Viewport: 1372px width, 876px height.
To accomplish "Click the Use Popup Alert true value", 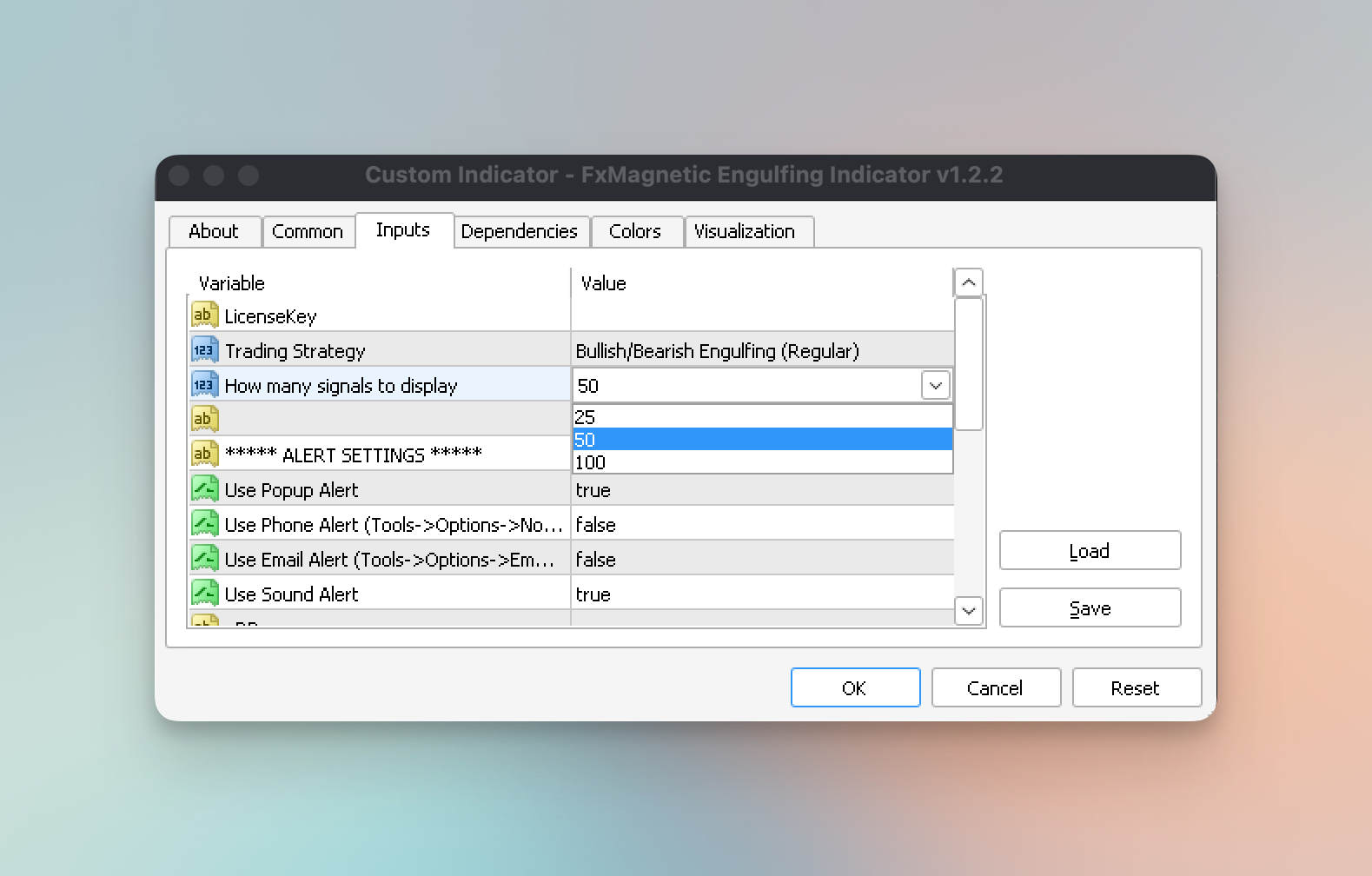I will pyautogui.click(x=593, y=490).
